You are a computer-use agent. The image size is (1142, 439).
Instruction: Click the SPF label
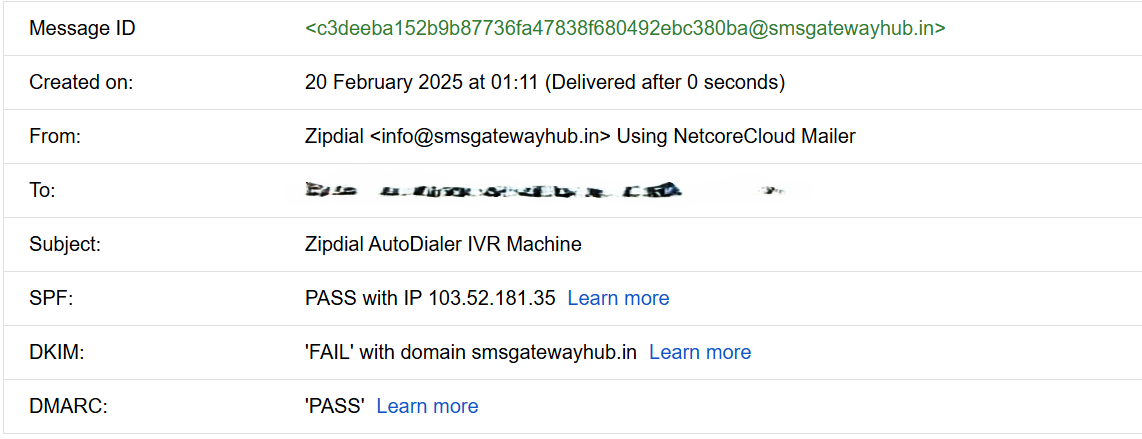point(51,298)
